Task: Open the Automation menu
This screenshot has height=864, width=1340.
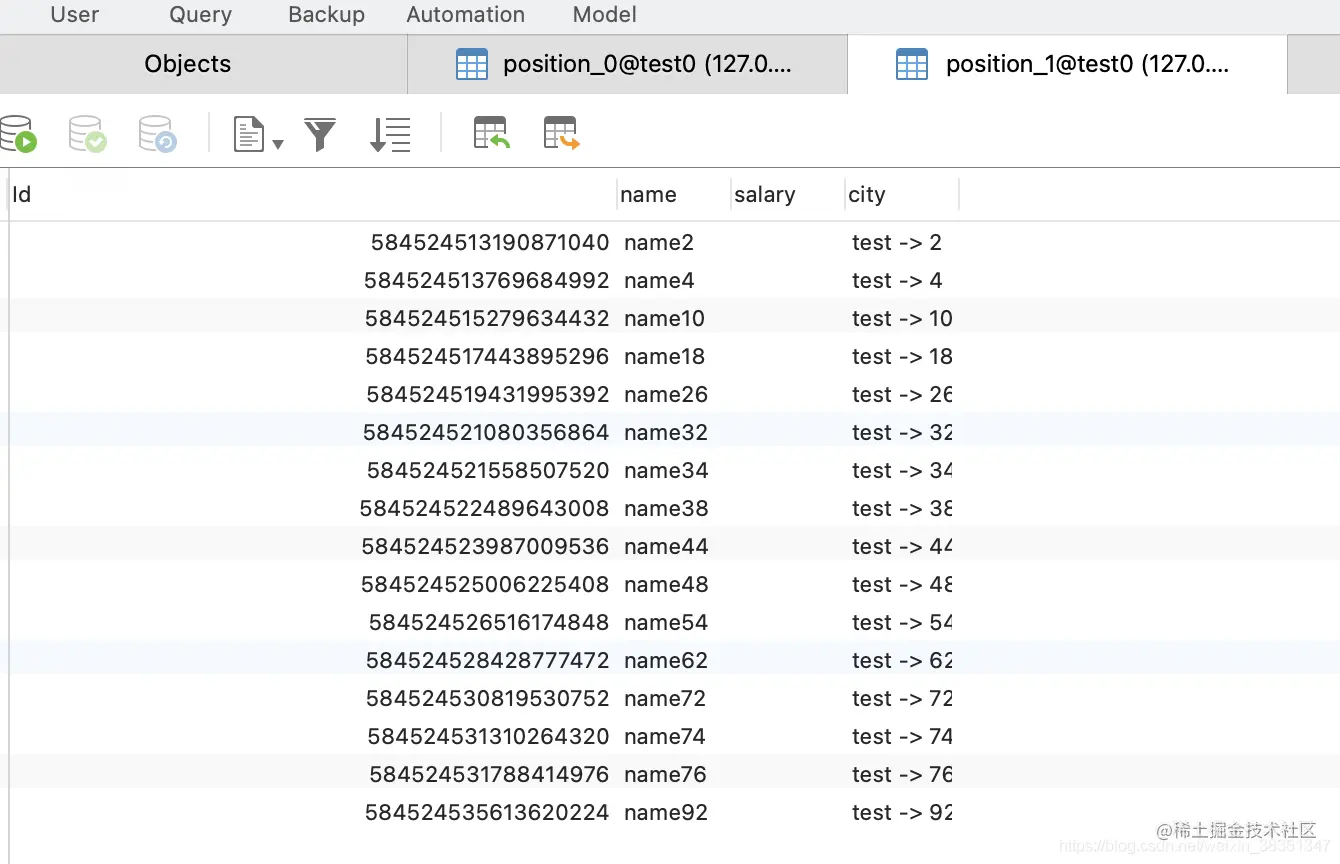Action: 465,15
